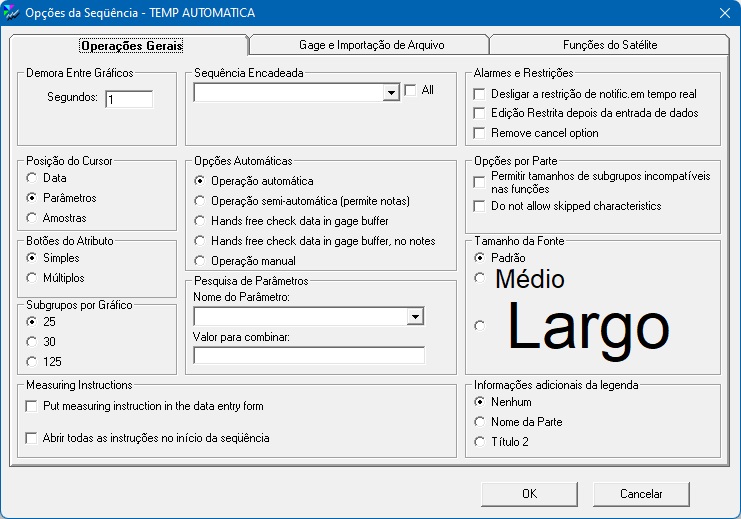Select 25 subgroups per chart
741x519 pixels.
pyautogui.click(x=32, y=321)
